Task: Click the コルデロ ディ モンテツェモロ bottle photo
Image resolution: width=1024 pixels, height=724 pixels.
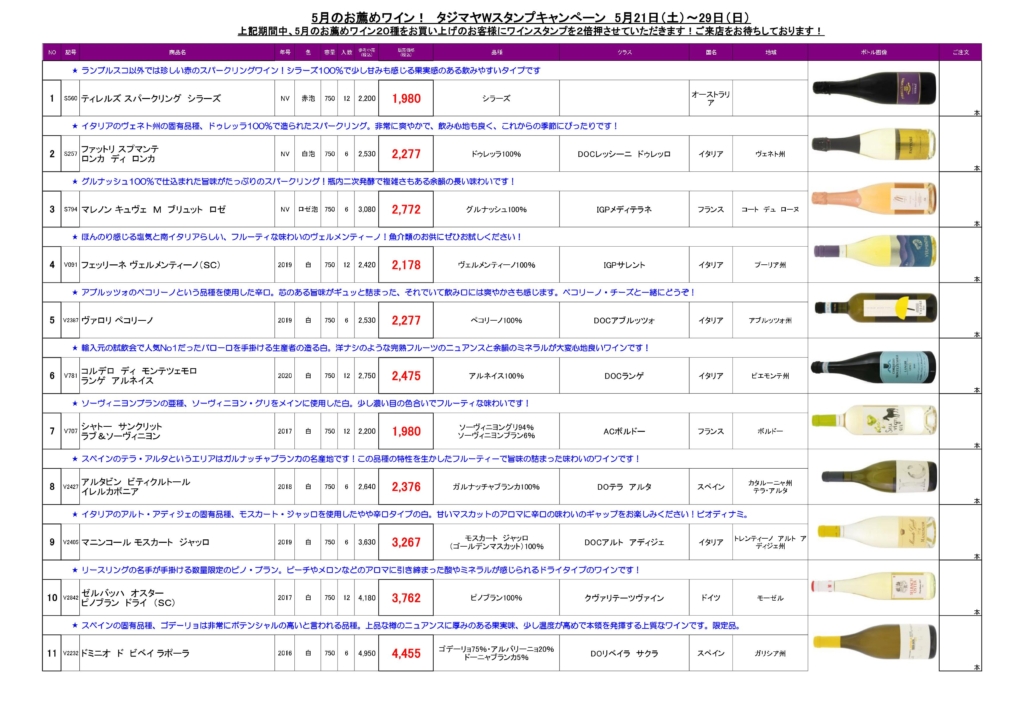Action: point(873,367)
